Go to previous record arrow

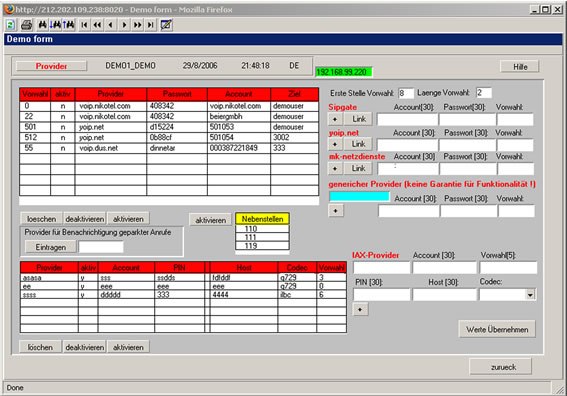pyautogui.click(x=111, y=25)
